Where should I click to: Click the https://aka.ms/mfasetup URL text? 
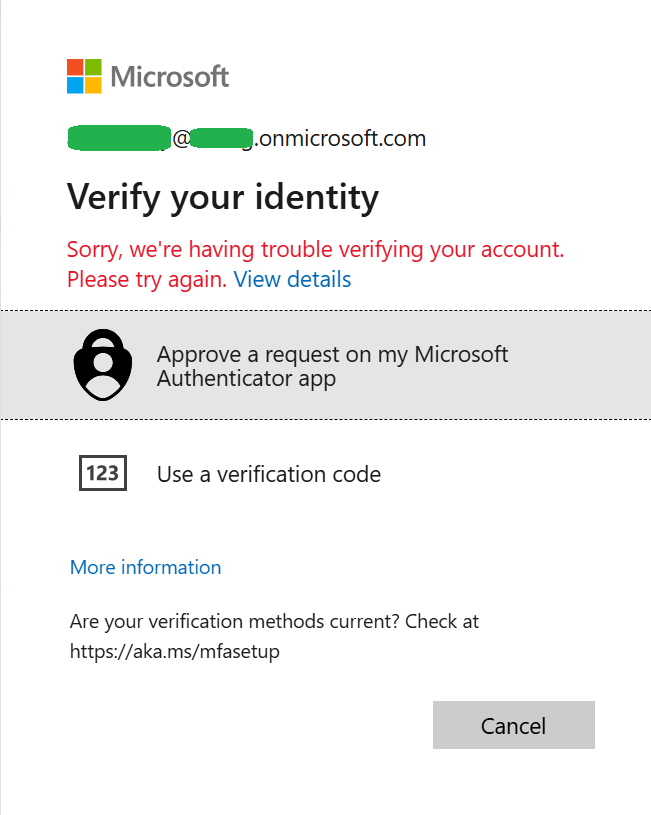pyautogui.click(x=174, y=651)
